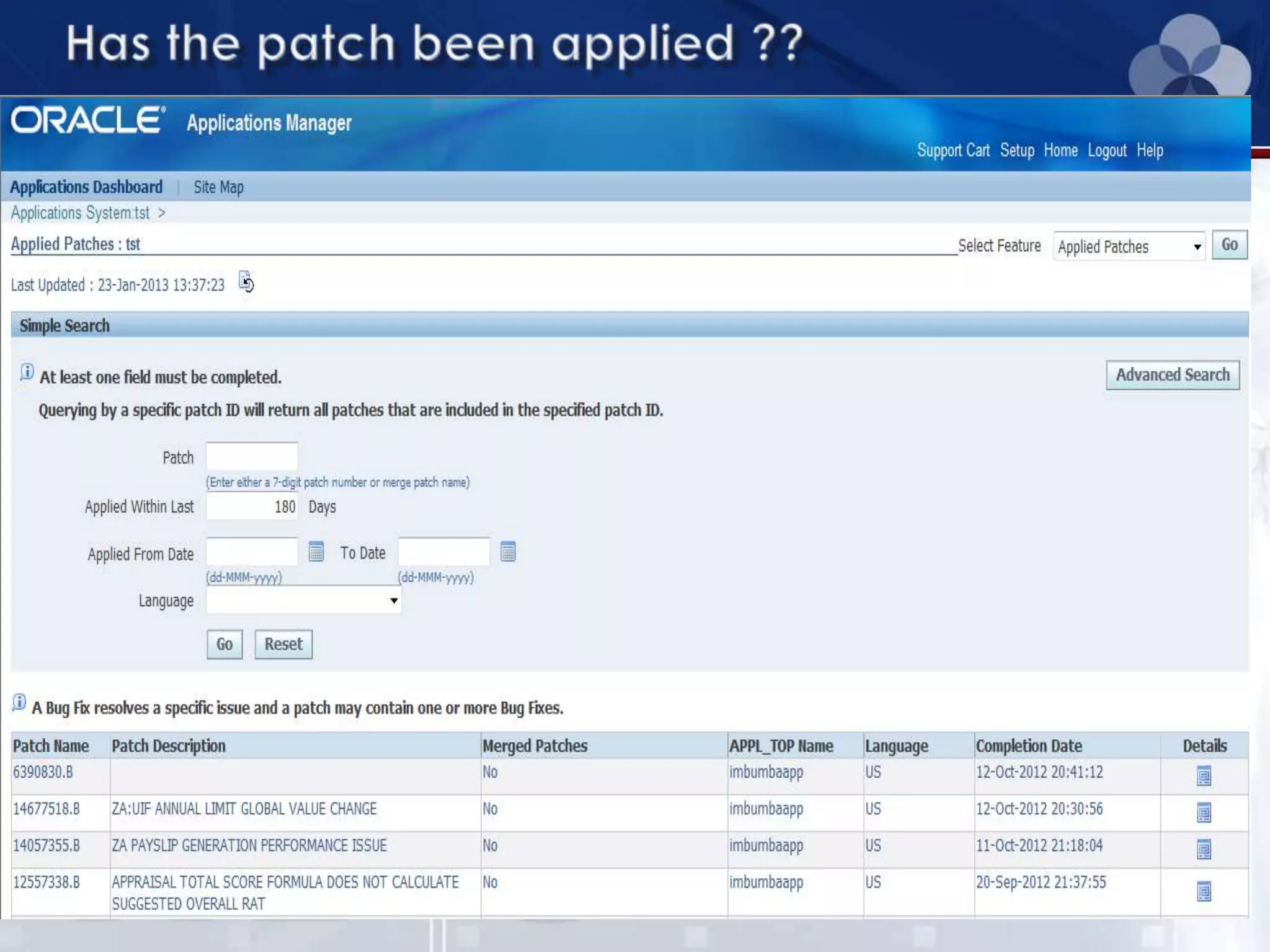
Task: Expand the Select Feature dropdown
Action: (x=1129, y=247)
